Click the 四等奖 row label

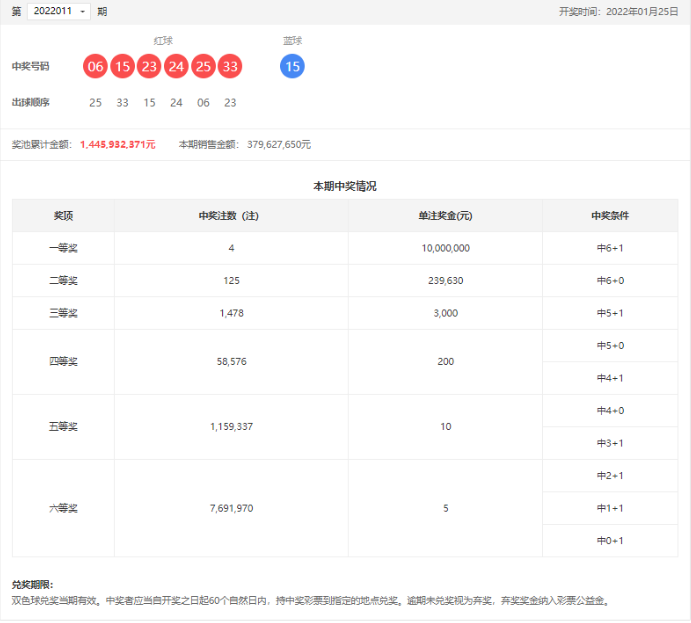point(63,362)
